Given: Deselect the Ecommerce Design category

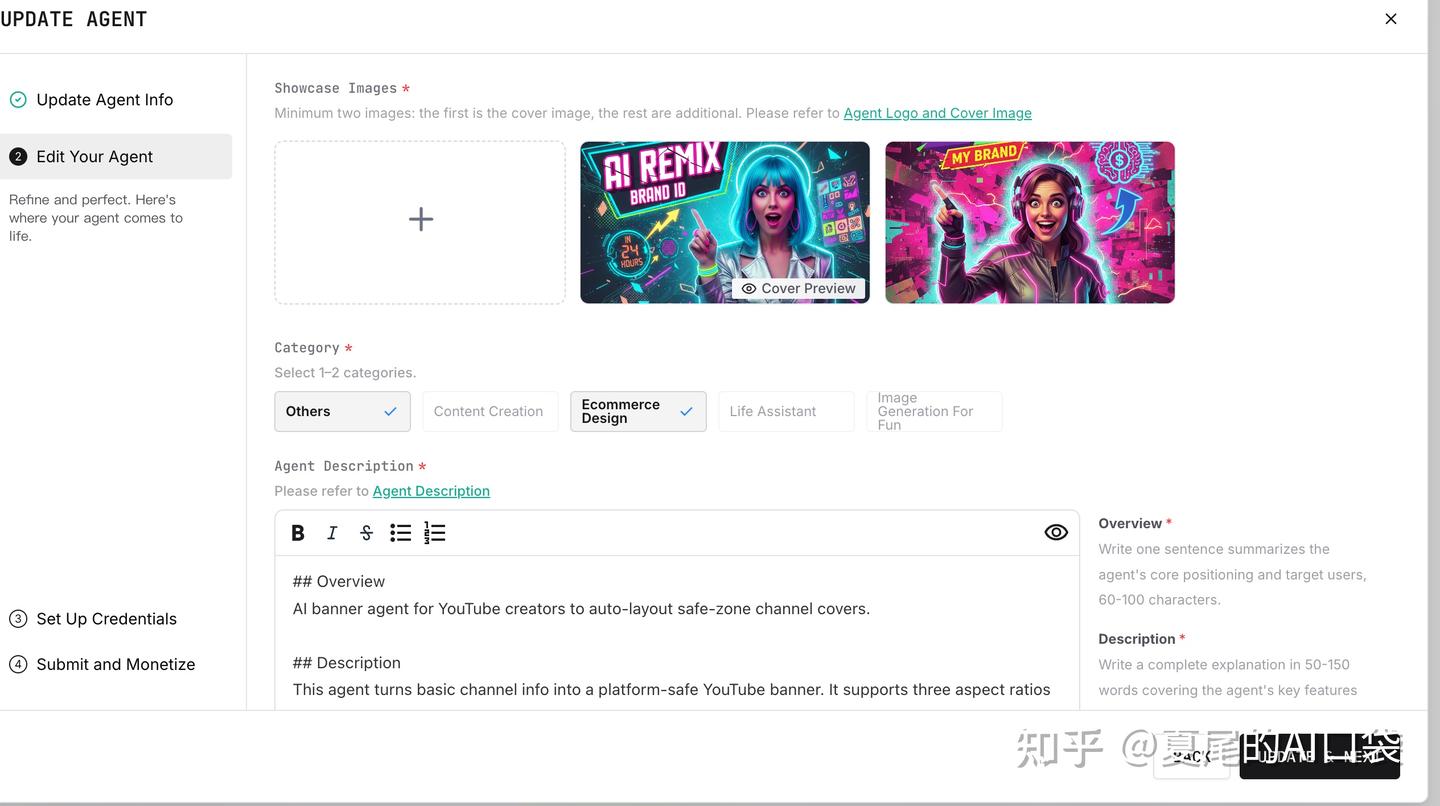Looking at the screenshot, I should (638, 411).
